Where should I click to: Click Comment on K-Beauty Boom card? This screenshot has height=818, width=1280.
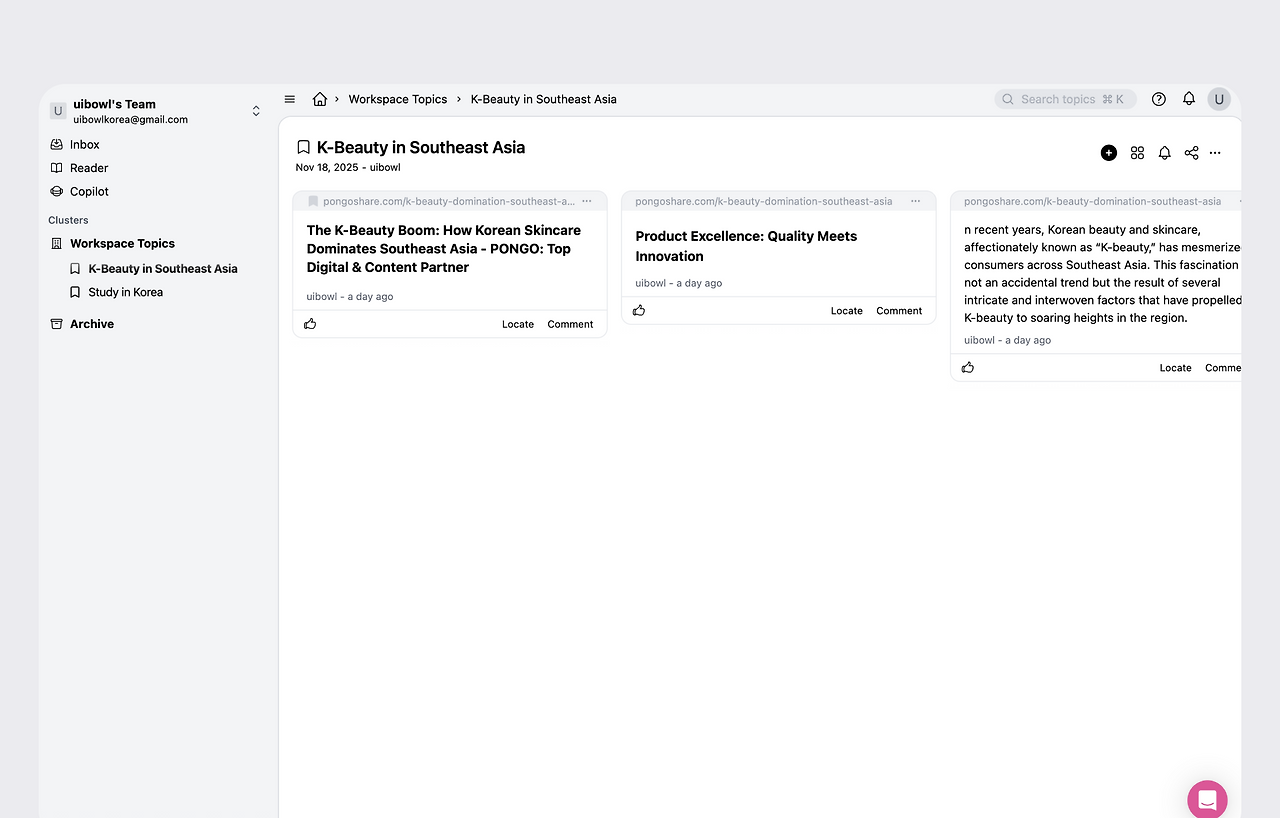coord(570,324)
